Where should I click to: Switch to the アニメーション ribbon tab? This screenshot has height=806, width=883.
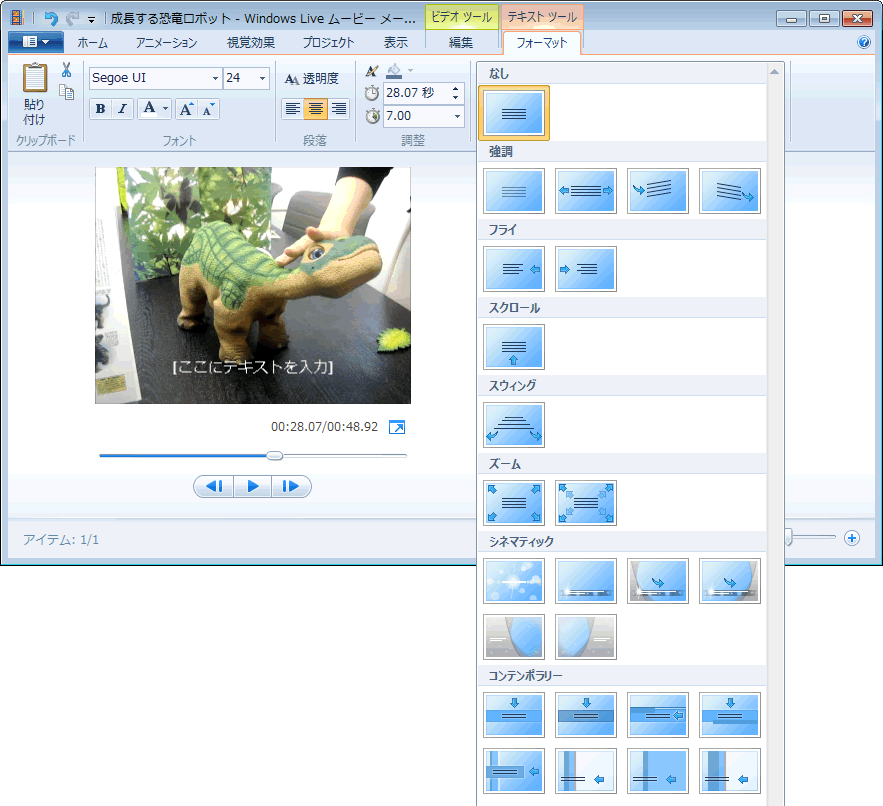tap(166, 42)
